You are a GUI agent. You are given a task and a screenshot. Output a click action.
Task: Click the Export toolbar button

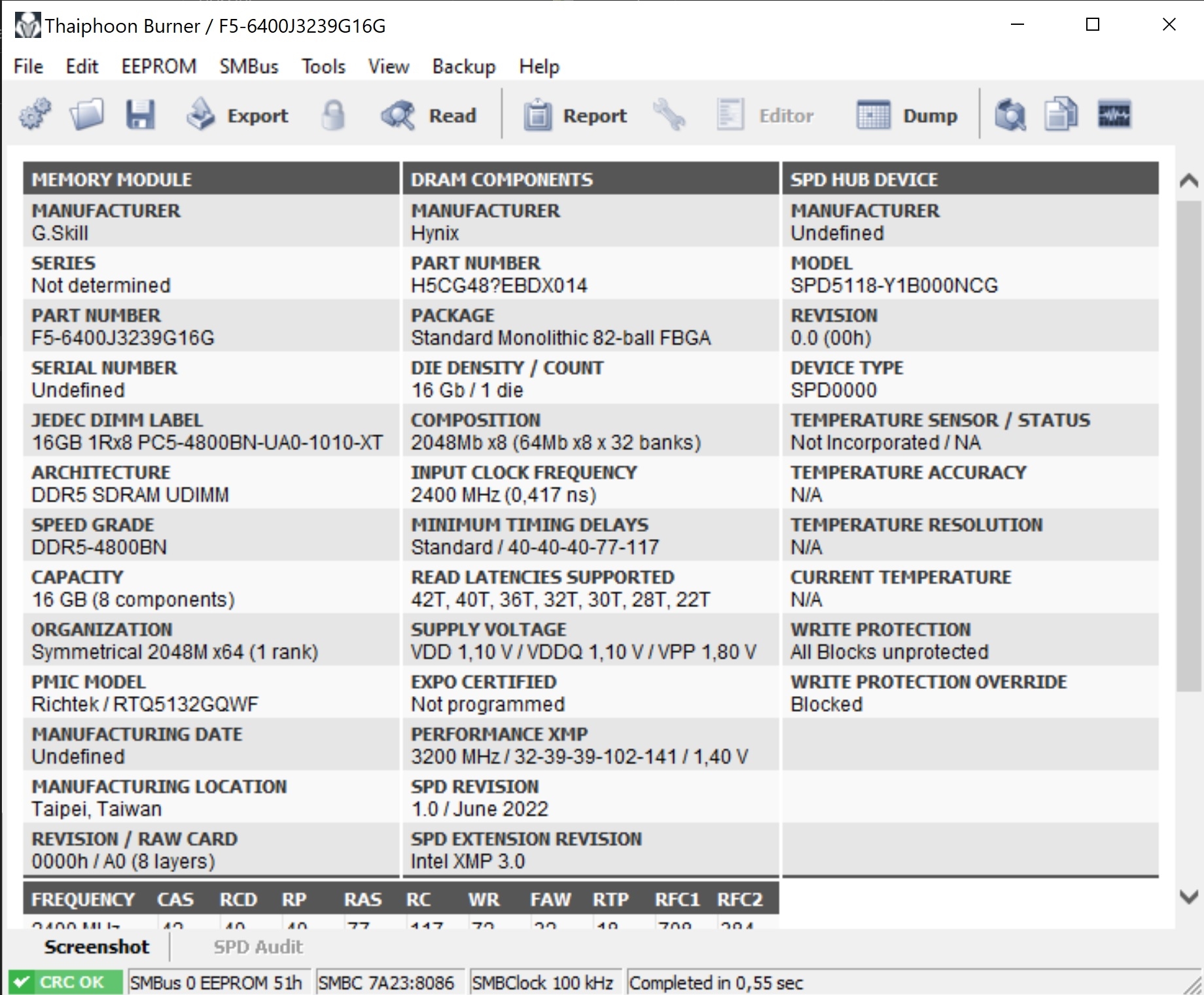coord(238,115)
